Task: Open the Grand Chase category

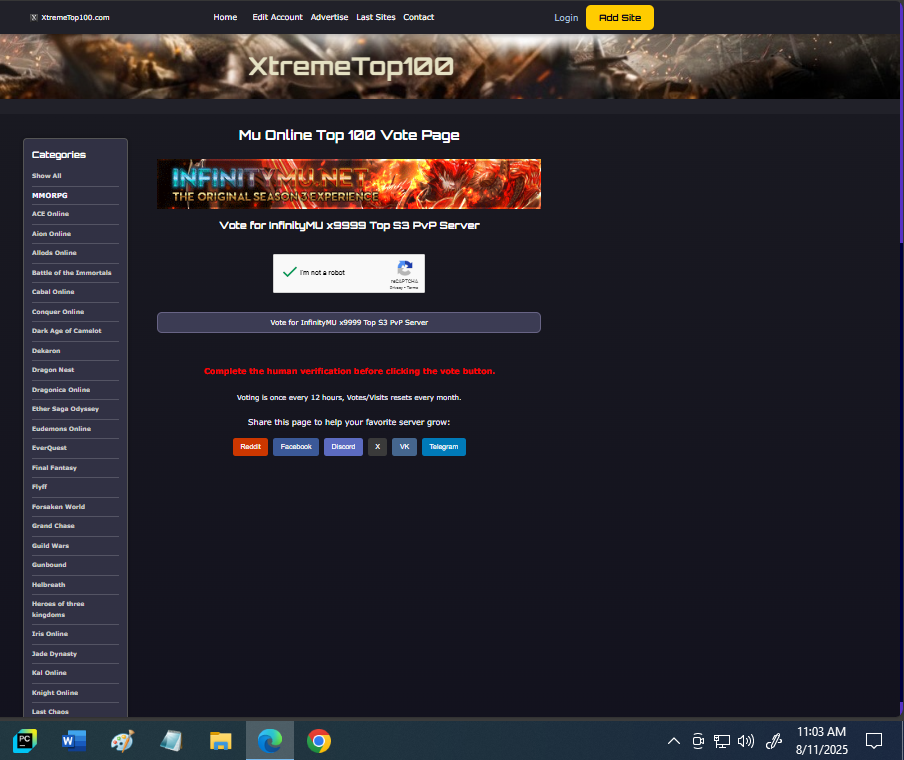Action: (x=53, y=526)
